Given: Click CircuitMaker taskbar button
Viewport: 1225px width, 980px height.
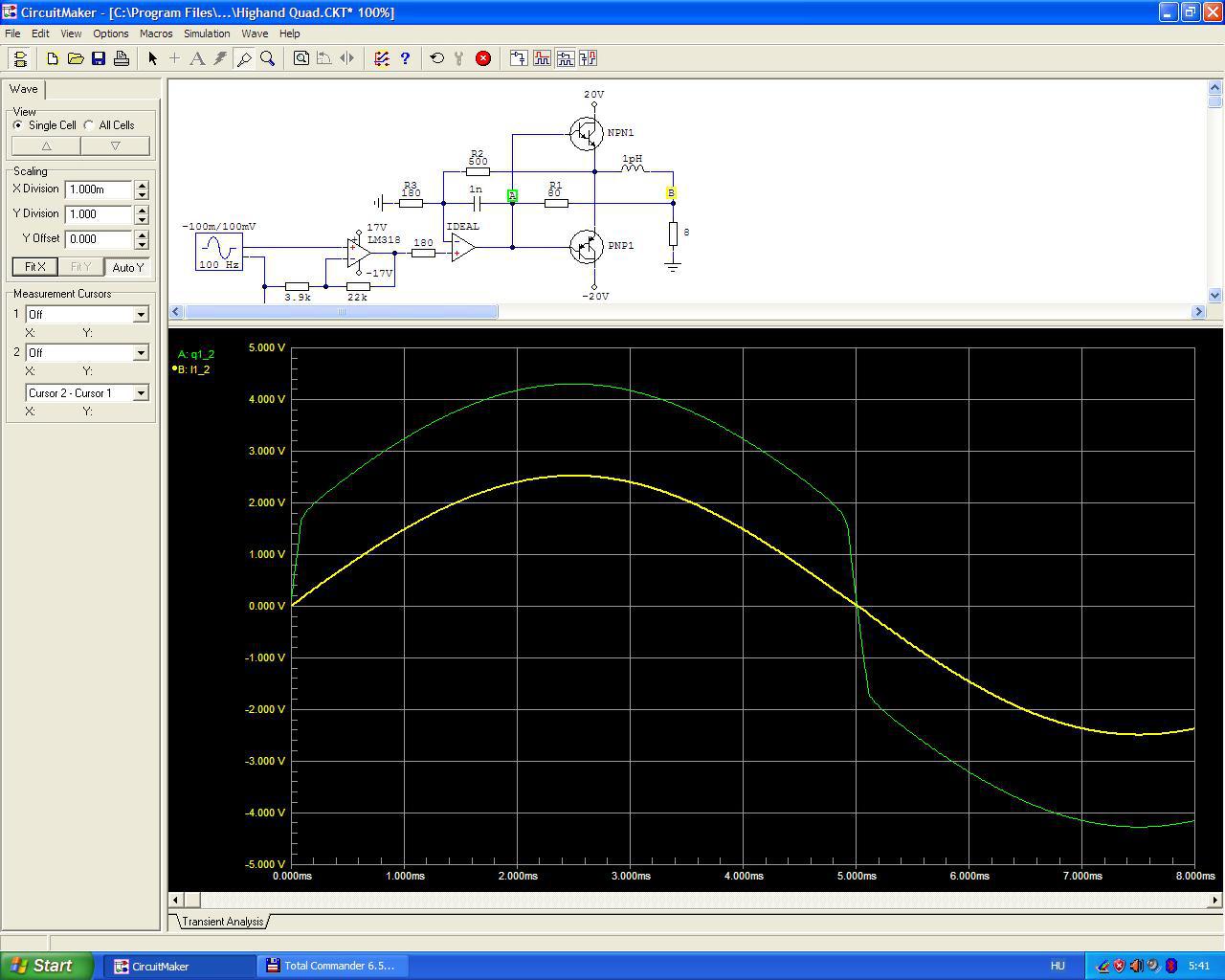Looking at the screenshot, I should (178, 966).
